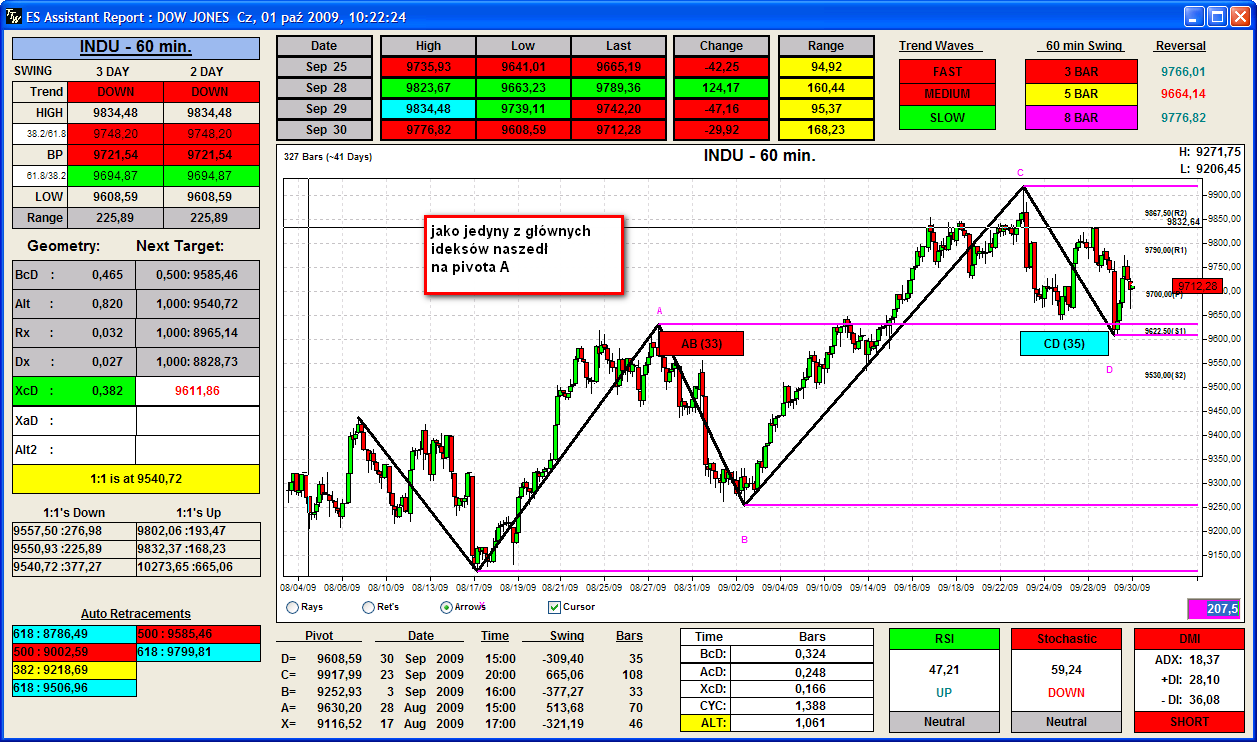Click the pivot D= row

[x=462, y=658]
